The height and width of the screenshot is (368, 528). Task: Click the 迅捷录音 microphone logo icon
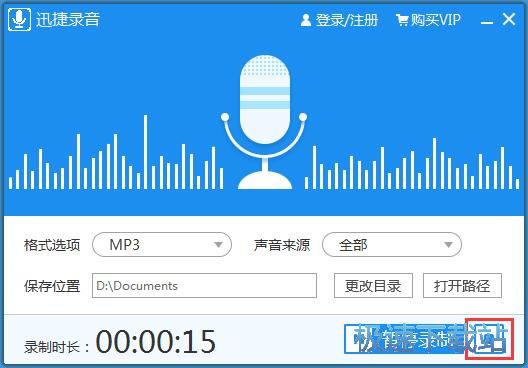pyautogui.click(x=20, y=20)
